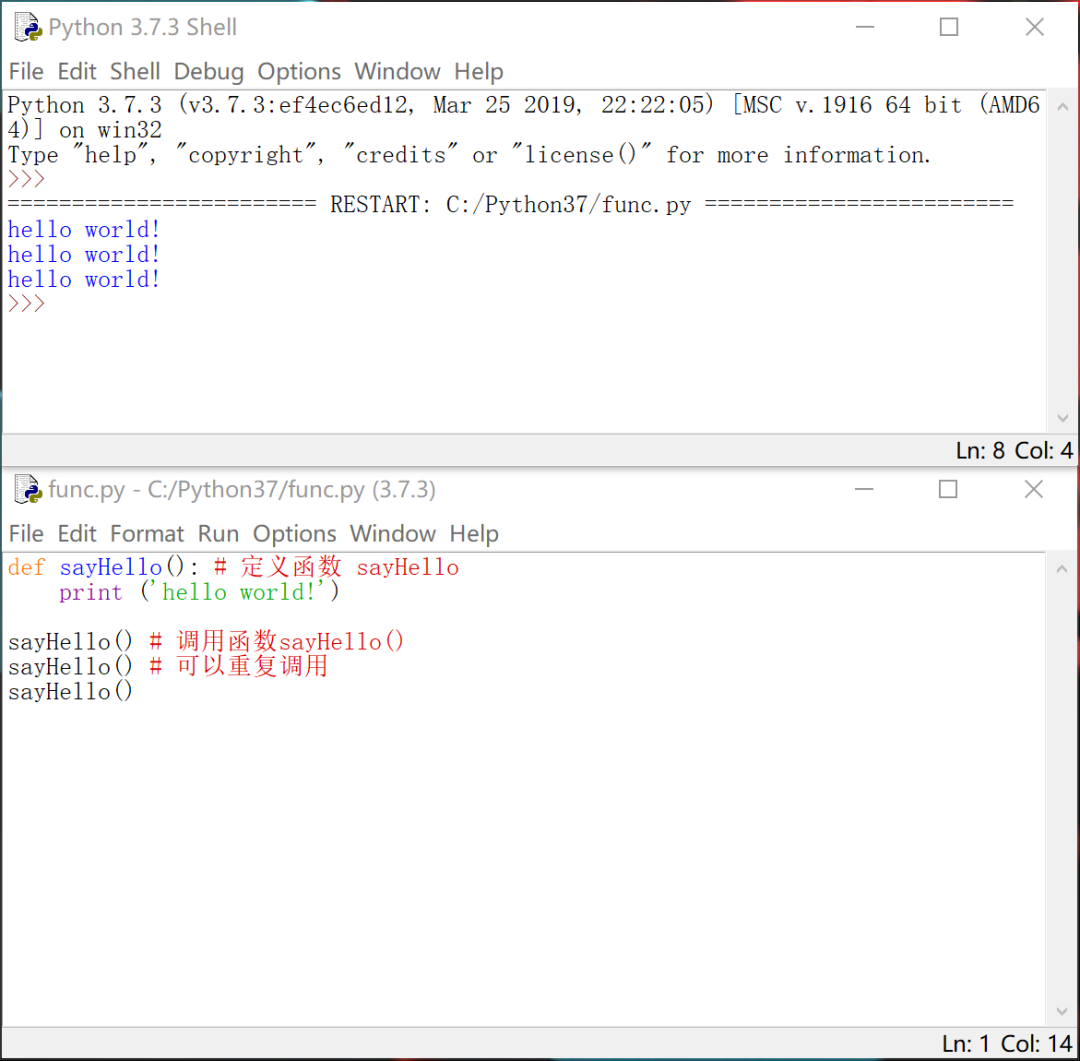Click editor scrollbar down arrow

tap(1062, 1011)
